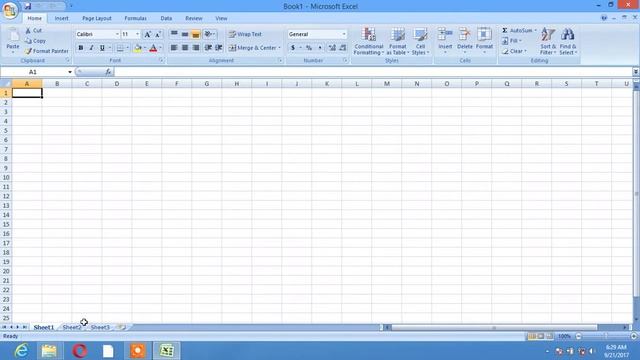
Task: Click the Borders icon
Action: point(120,48)
